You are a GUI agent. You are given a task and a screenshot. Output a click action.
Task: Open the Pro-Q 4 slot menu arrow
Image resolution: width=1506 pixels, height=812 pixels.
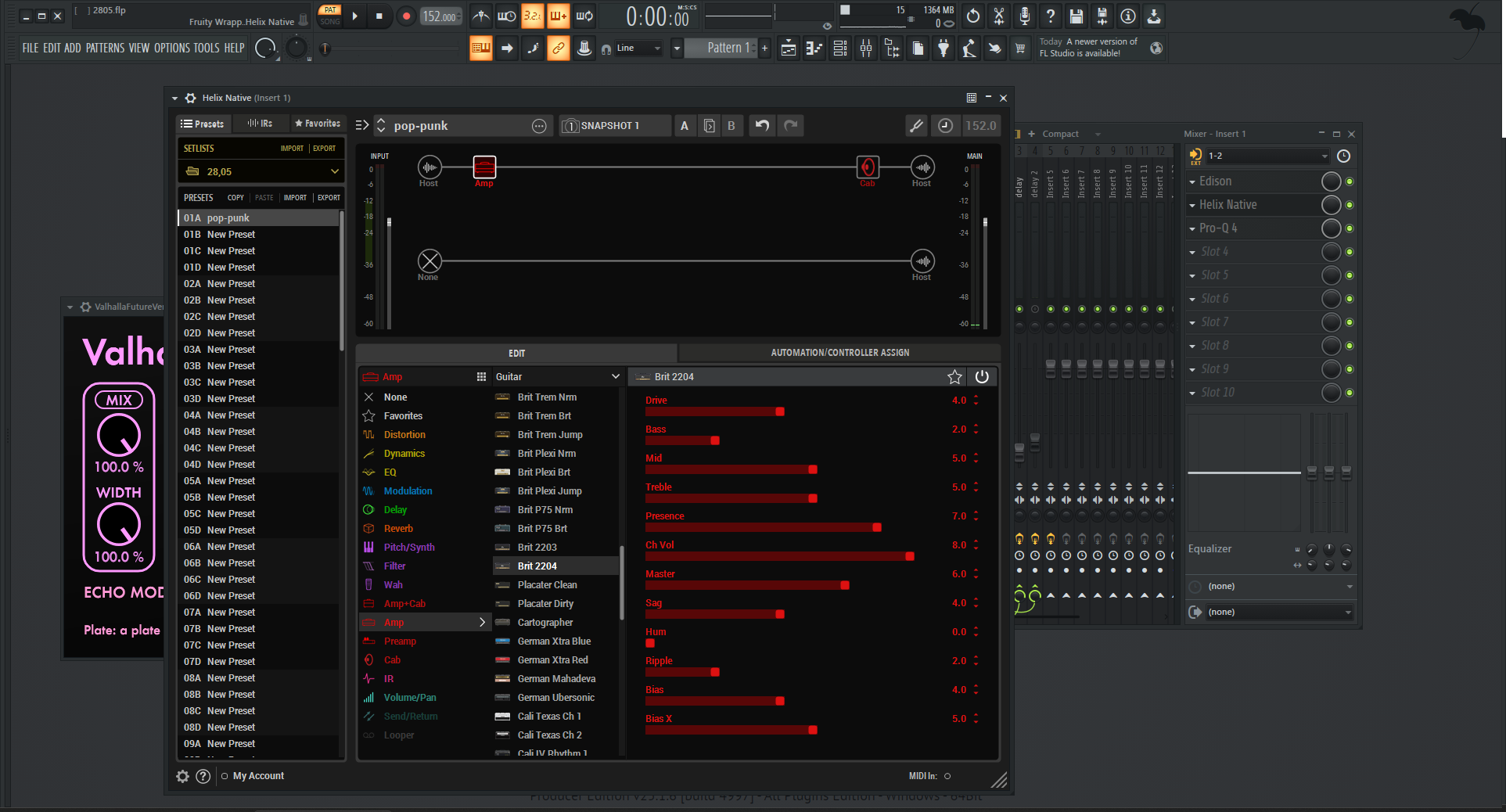[x=1192, y=228]
